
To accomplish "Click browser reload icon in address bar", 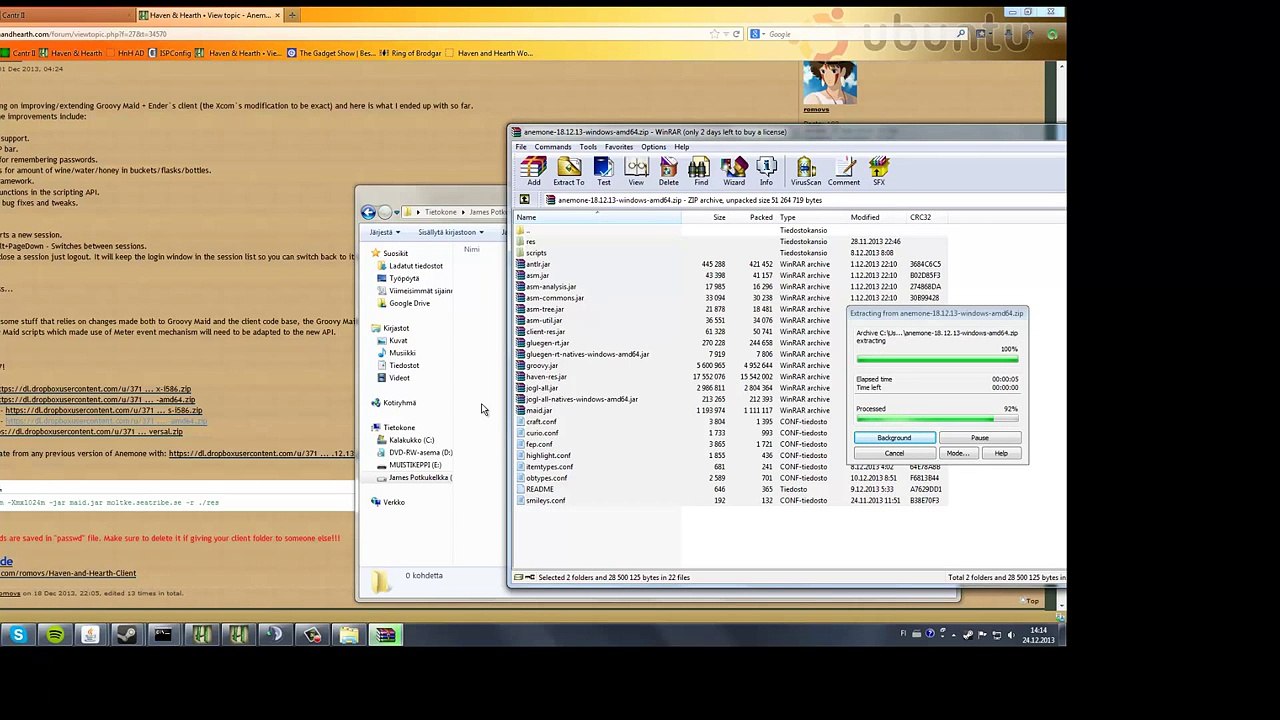I will coord(736,34).
